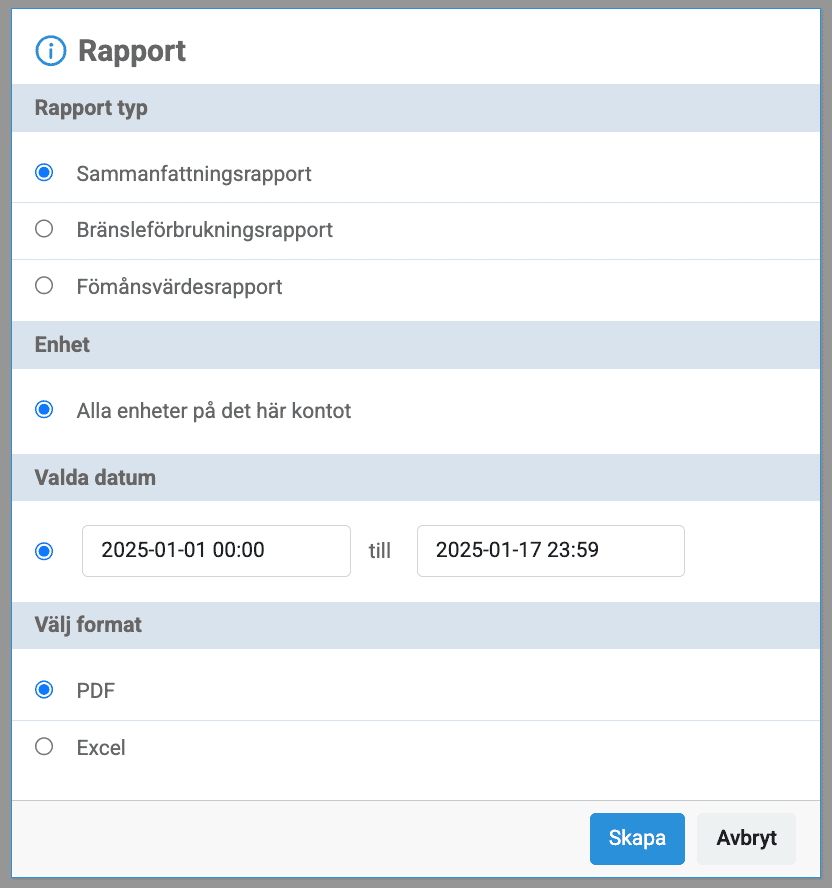Choose the Bränsleförbrukningsrapport radio button
The image size is (832, 888).
coord(44,229)
